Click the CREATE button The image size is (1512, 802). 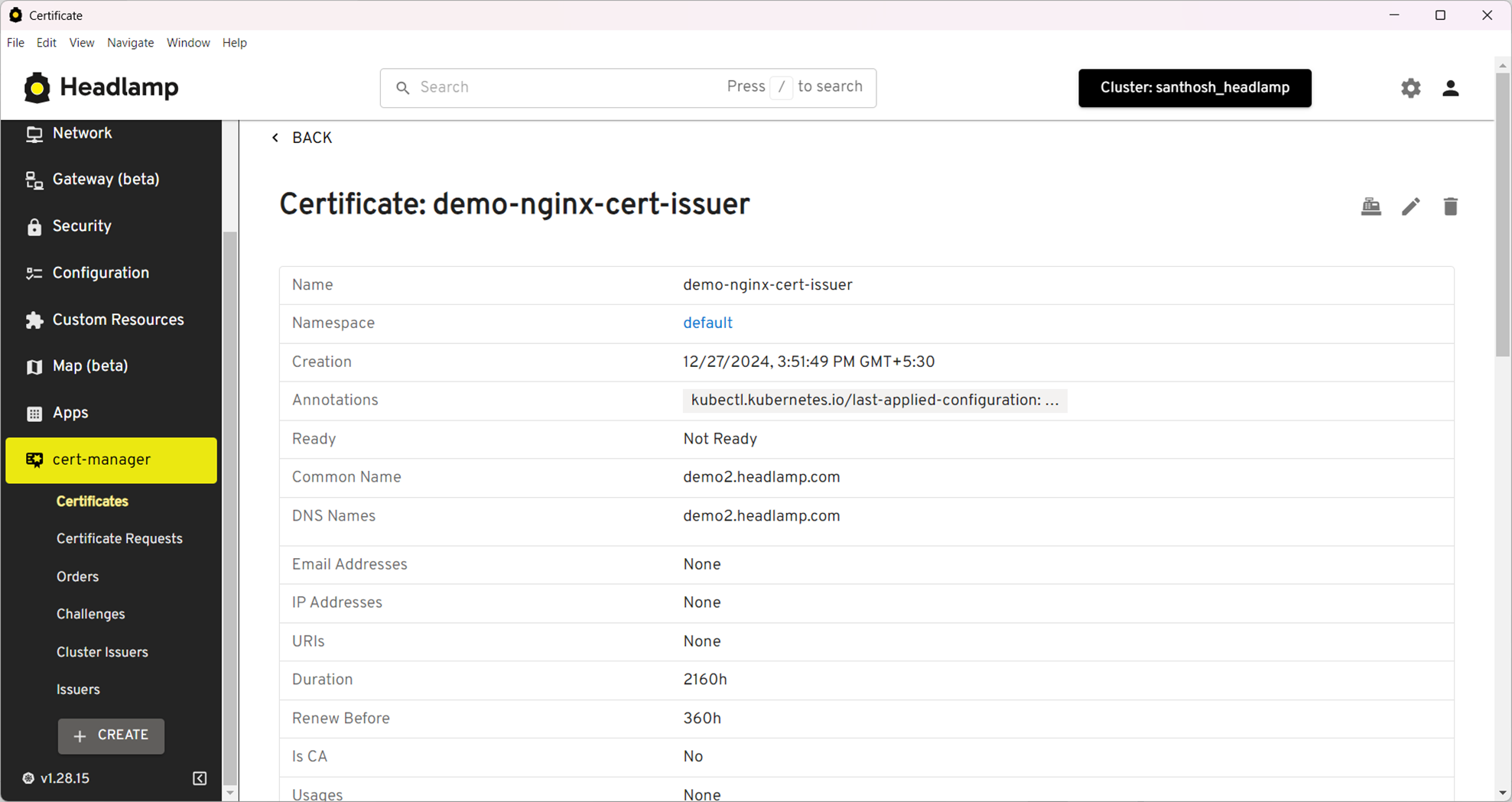point(111,735)
